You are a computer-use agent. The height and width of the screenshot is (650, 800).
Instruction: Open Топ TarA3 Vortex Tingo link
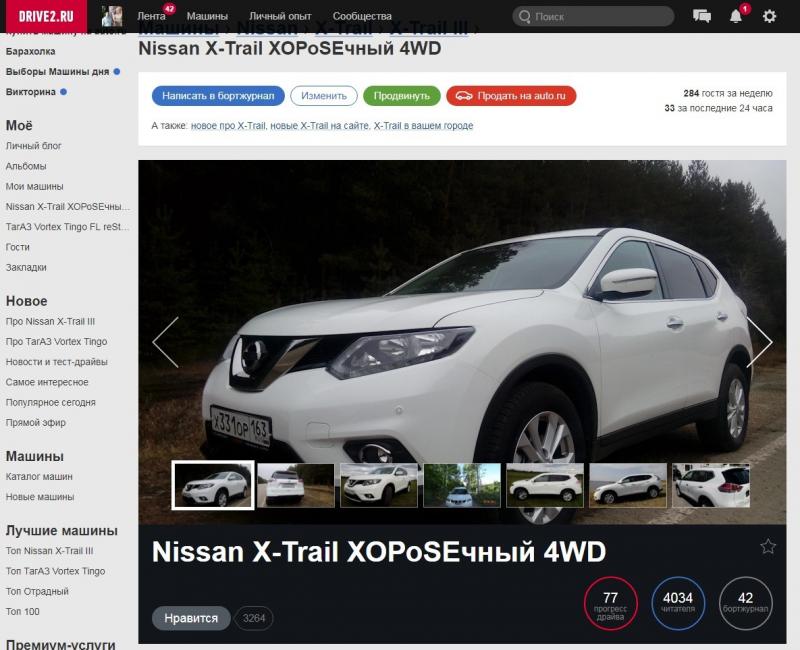coord(56,571)
